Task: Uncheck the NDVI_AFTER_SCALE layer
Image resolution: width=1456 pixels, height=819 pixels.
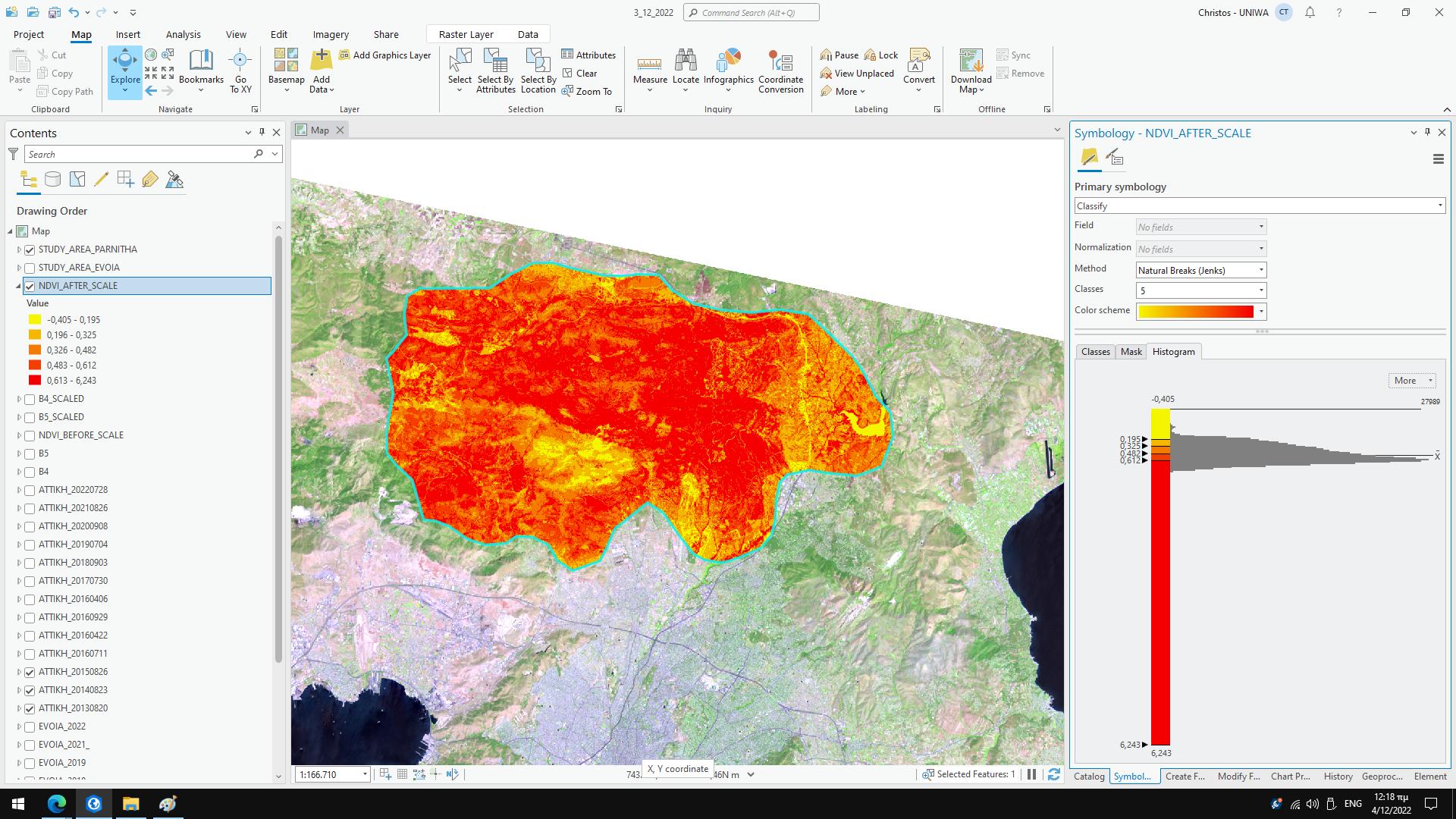Action: [30, 286]
